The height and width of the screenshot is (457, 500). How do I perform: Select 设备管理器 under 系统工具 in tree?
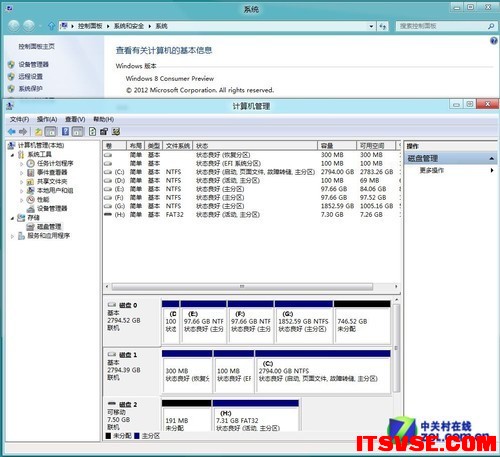coord(52,208)
